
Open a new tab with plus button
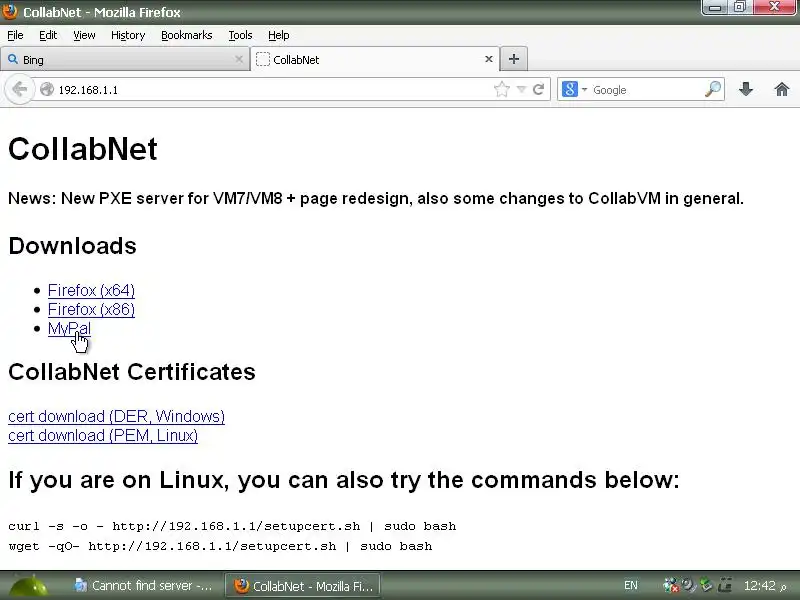point(514,59)
